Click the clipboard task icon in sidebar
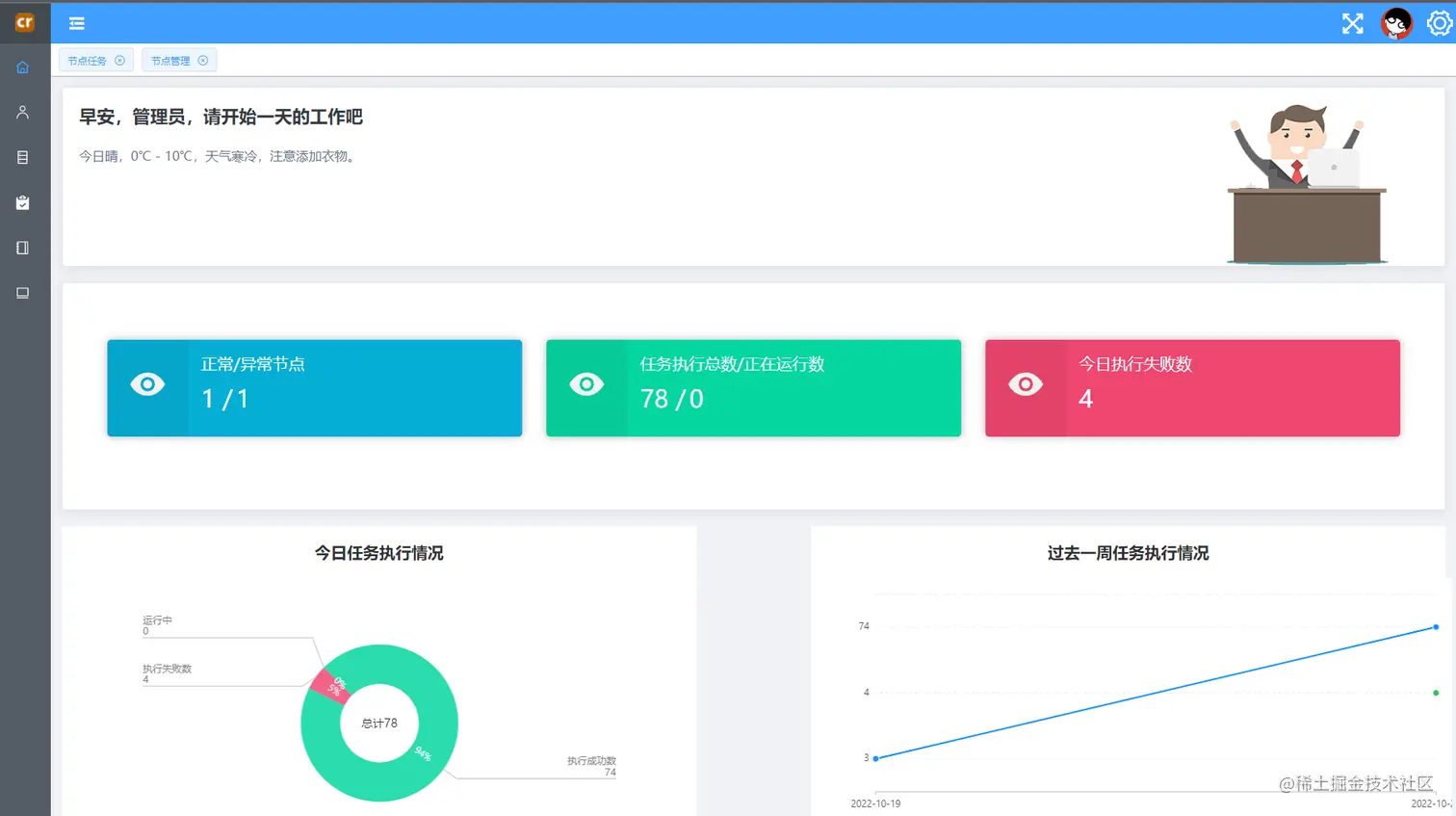The width and height of the screenshot is (1456, 816). click(21, 202)
